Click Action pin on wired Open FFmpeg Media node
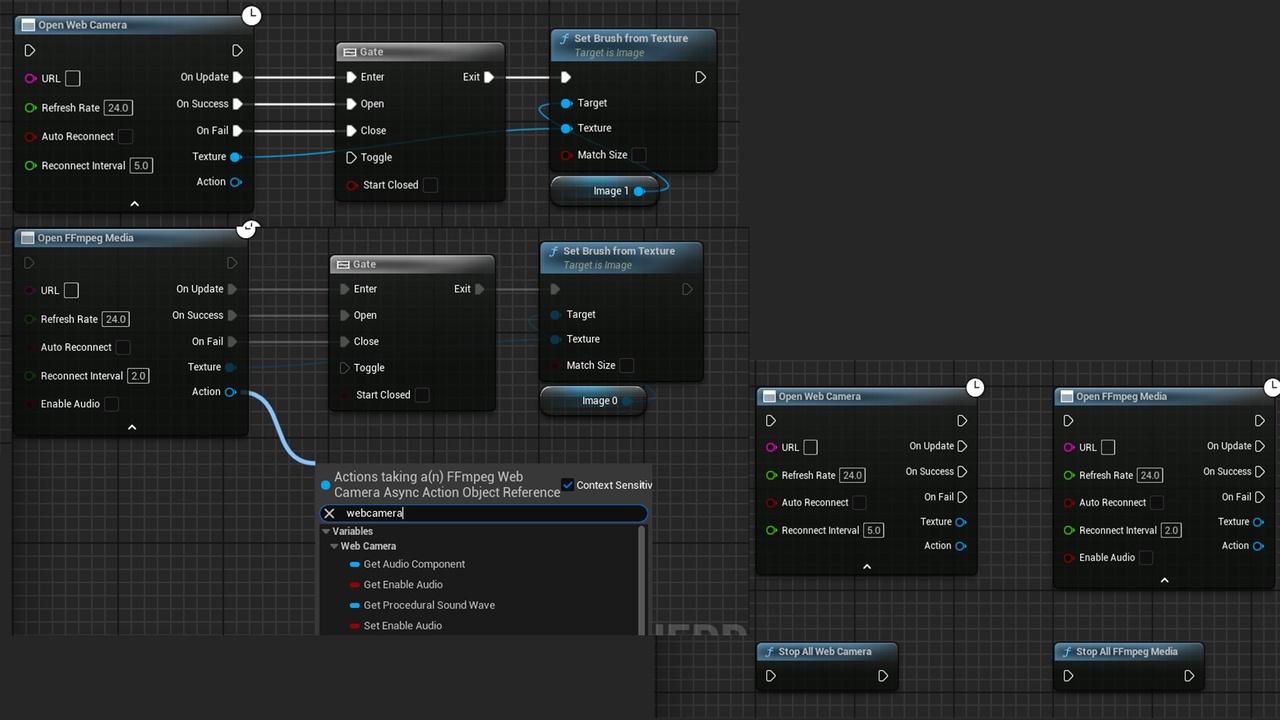The width and height of the screenshot is (1280, 720). 231,392
